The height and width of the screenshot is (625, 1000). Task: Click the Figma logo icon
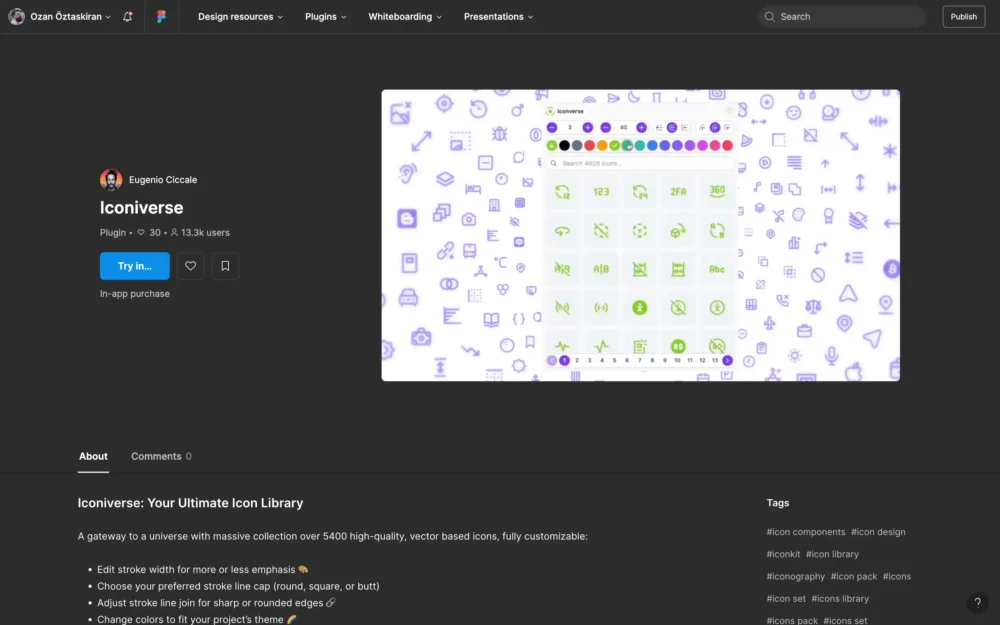coord(161,17)
